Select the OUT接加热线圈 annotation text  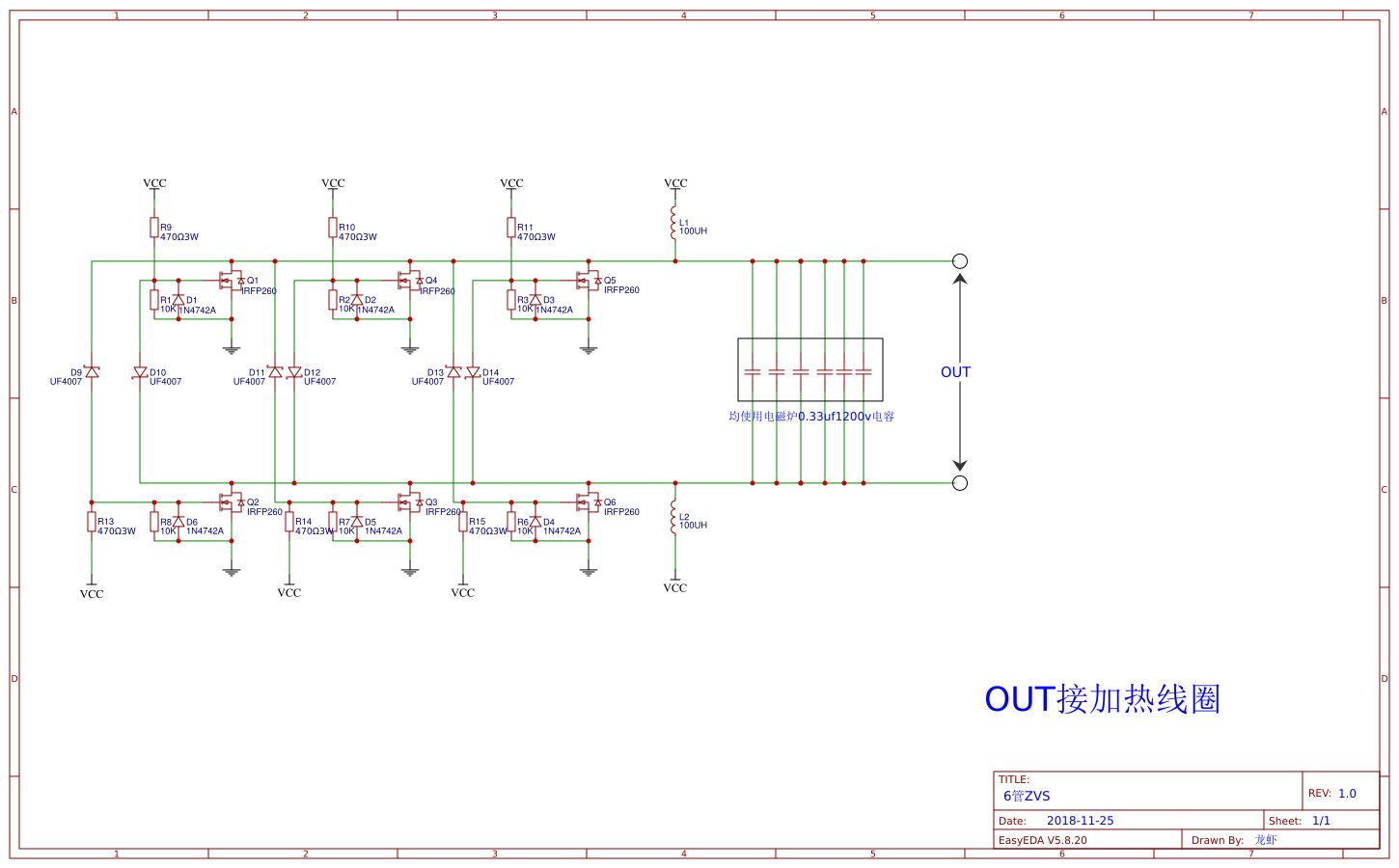(1102, 699)
